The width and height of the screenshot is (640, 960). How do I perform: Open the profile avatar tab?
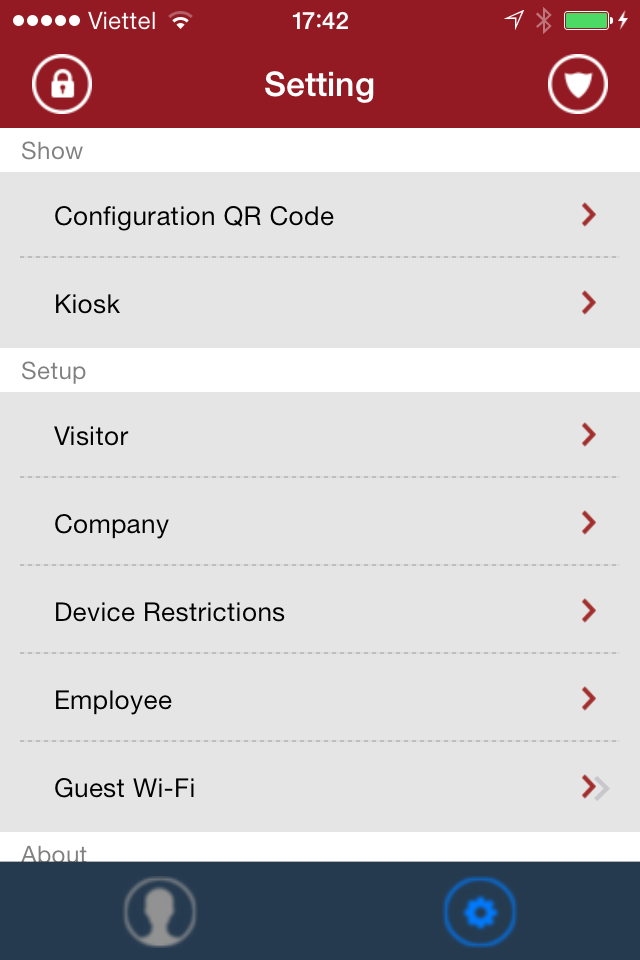coord(160,911)
